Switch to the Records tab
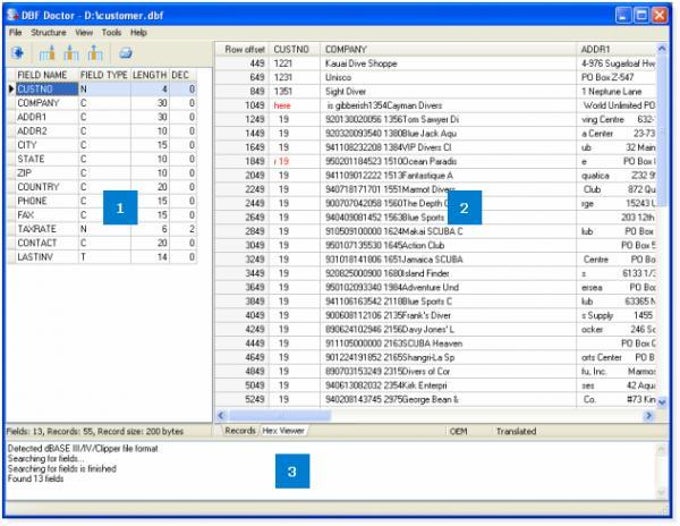This screenshot has height=526, width=680. click(240, 431)
